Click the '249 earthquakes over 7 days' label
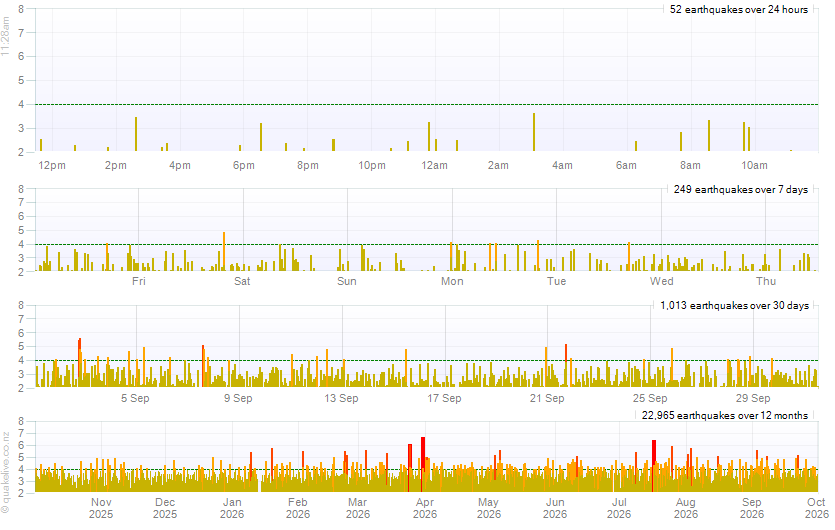Viewport: 835px width, 530px height. tap(740, 190)
